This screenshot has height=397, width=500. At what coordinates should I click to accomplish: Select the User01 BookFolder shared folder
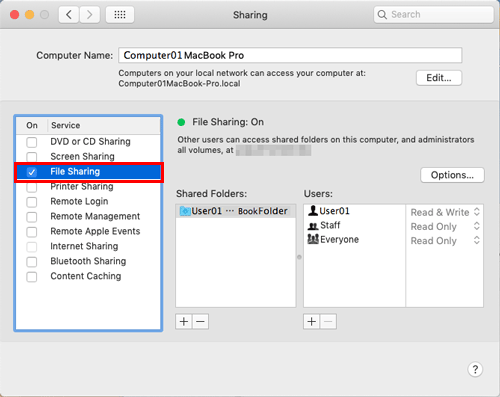[236, 211]
